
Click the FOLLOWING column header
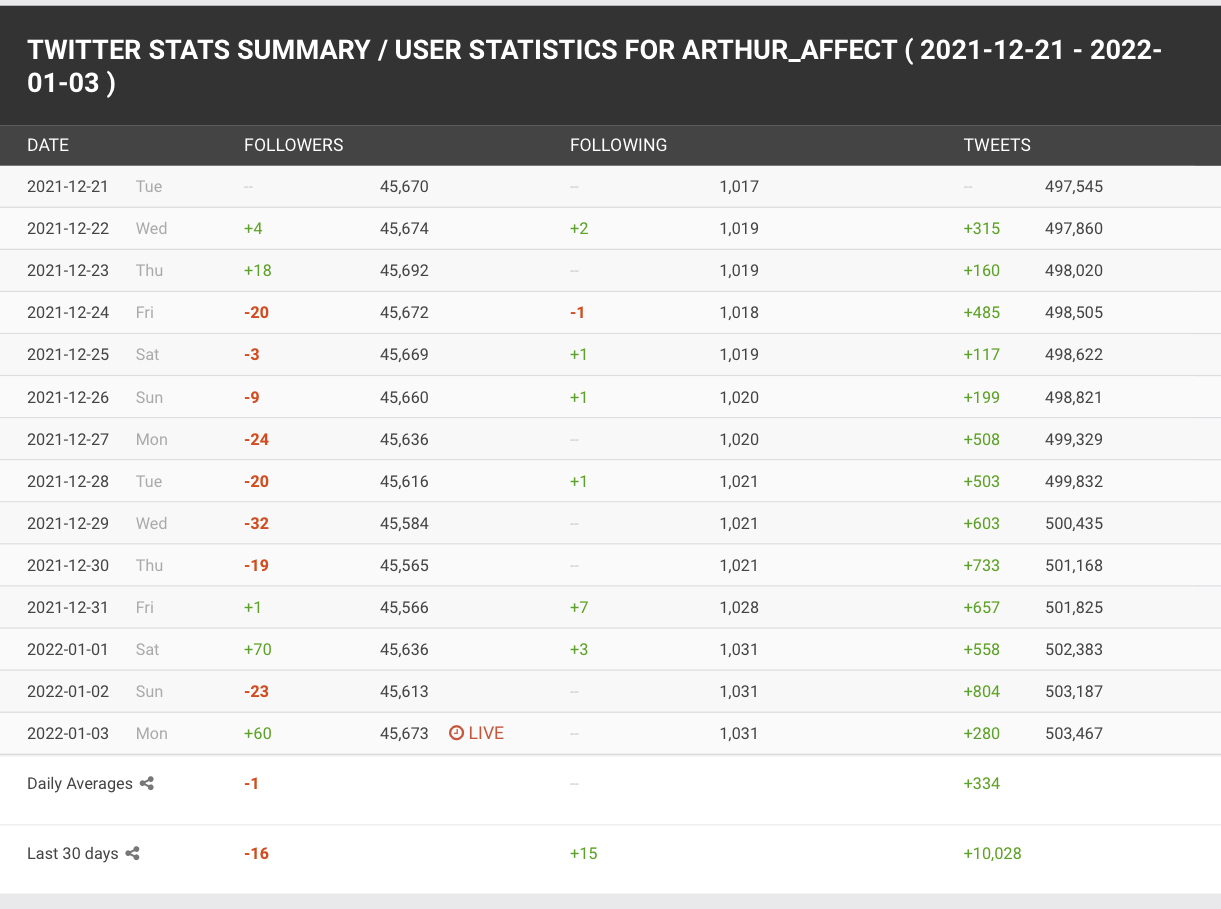pyautogui.click(x=618, y=145)
